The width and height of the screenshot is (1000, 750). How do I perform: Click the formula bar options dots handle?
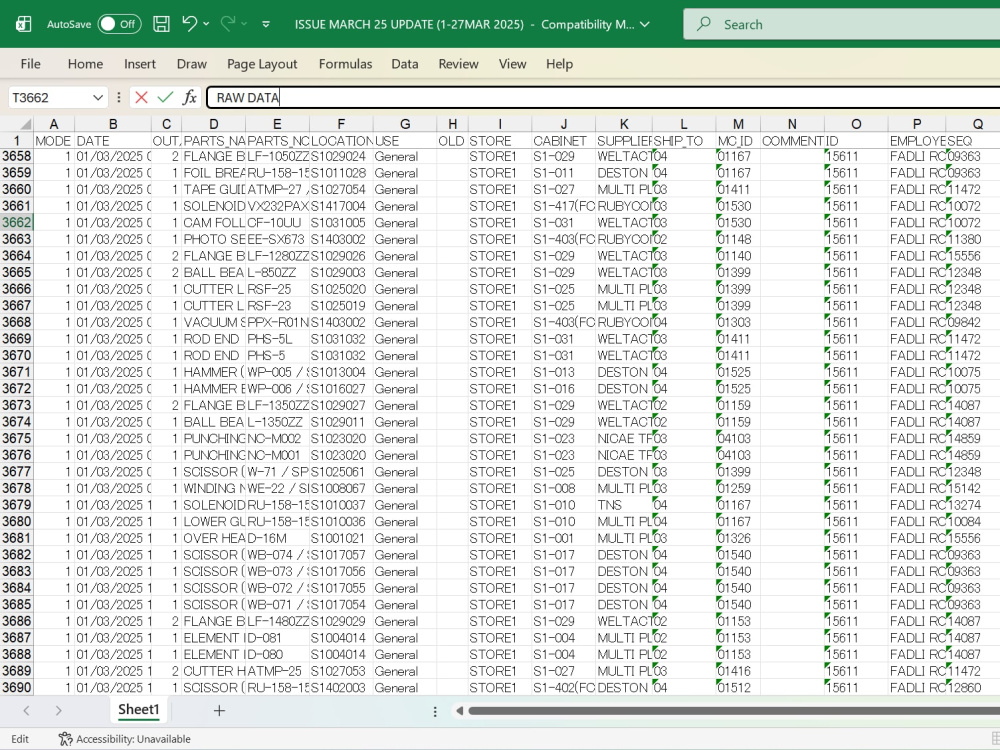point(119,98)
